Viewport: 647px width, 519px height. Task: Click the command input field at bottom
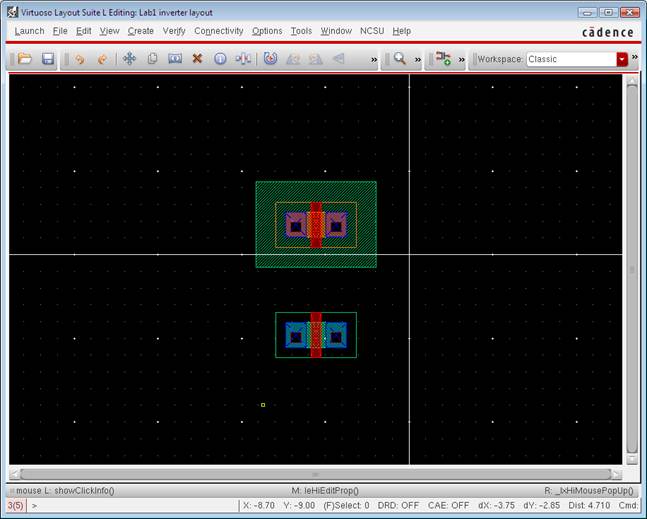click(x=130, y=506)
